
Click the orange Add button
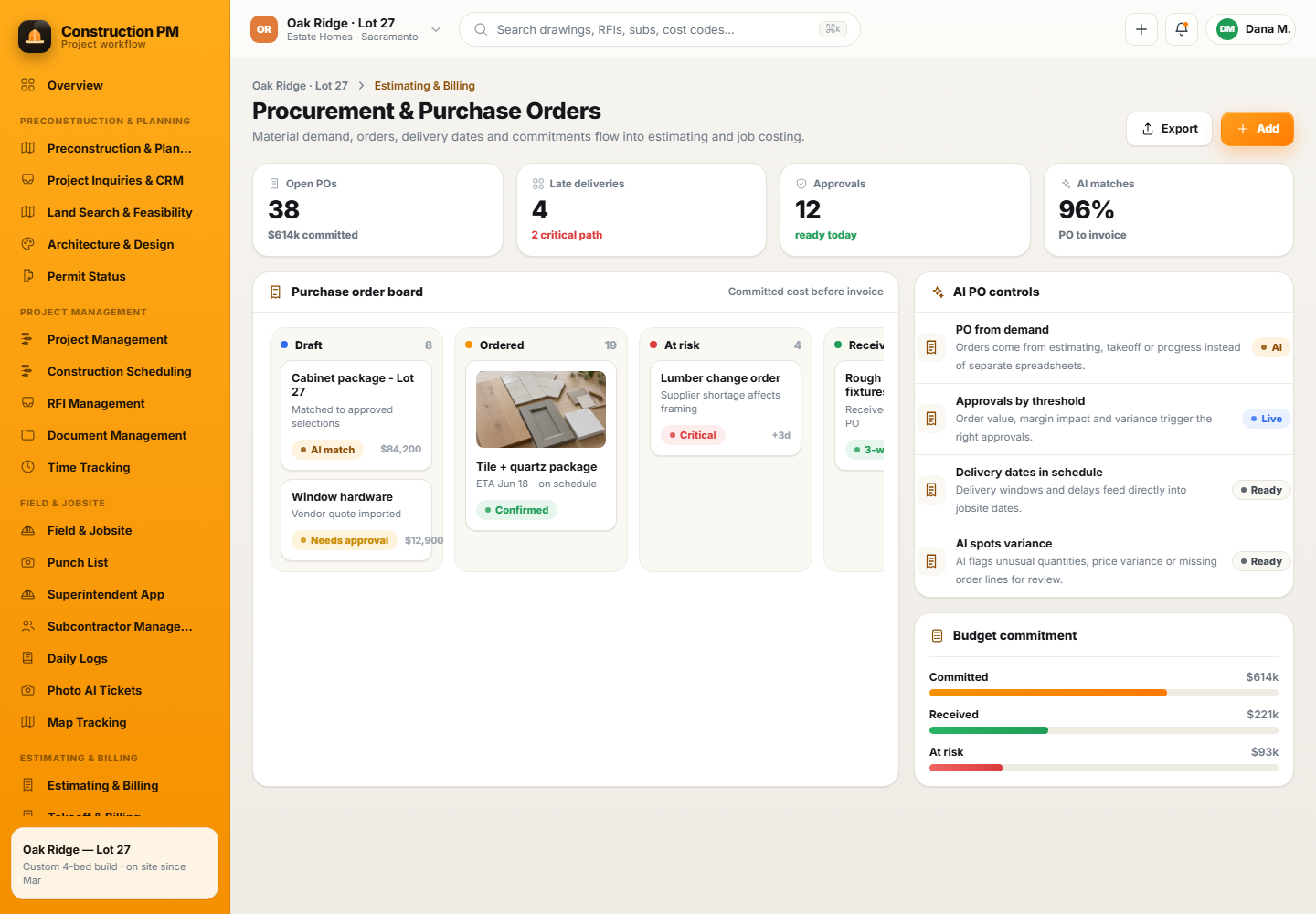click(x=1258, y=129)
